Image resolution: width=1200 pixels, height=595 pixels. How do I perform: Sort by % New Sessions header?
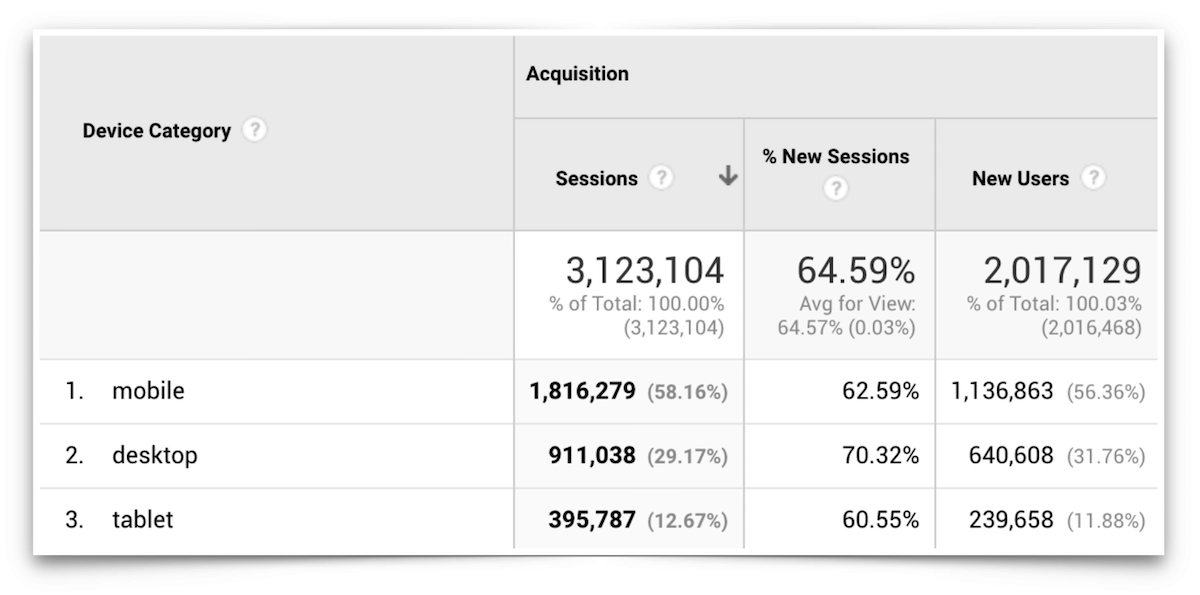click(x=836, y=157)
